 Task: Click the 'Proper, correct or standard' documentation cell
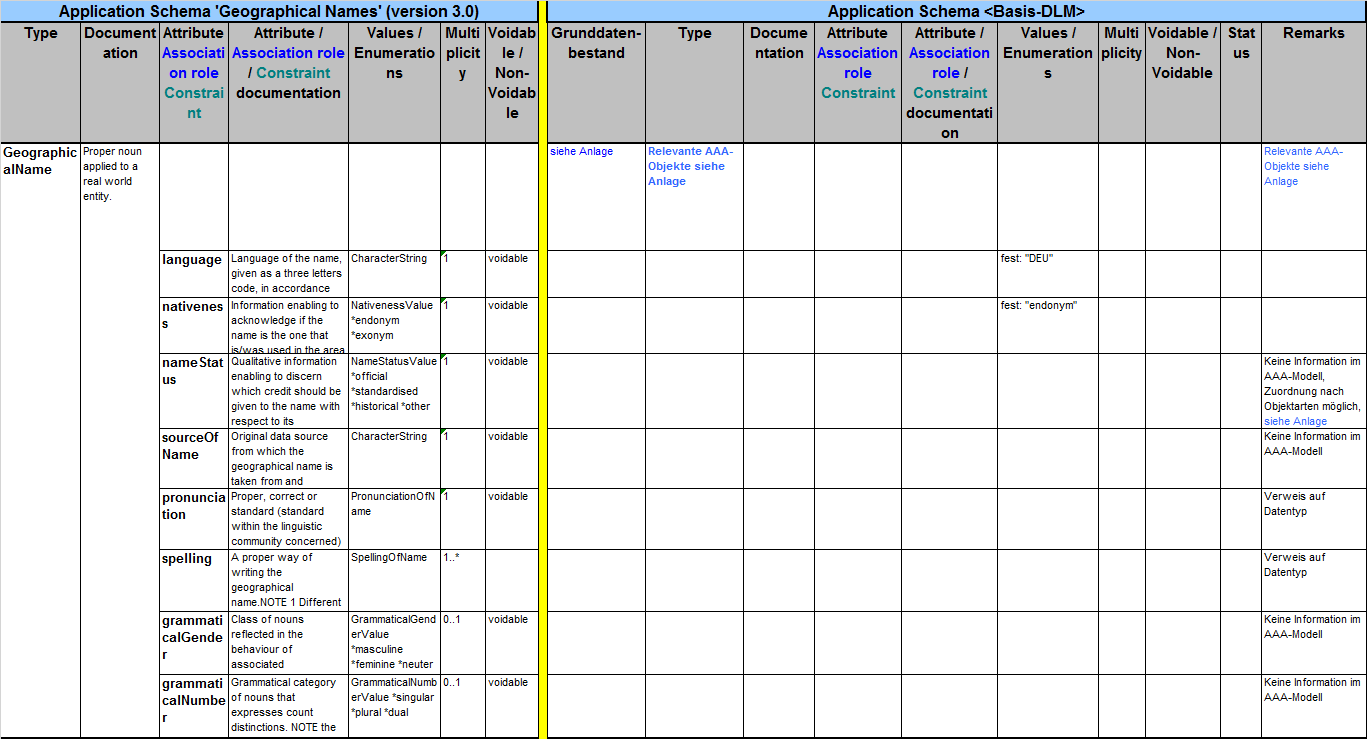pos(288,518)
